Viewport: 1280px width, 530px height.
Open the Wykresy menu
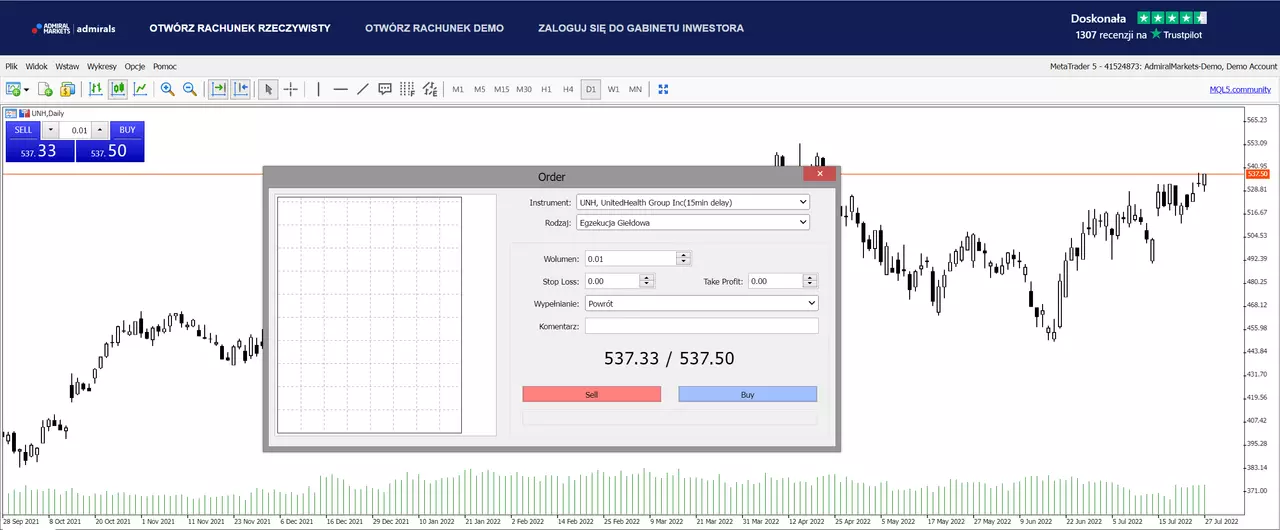pos(102,66)
